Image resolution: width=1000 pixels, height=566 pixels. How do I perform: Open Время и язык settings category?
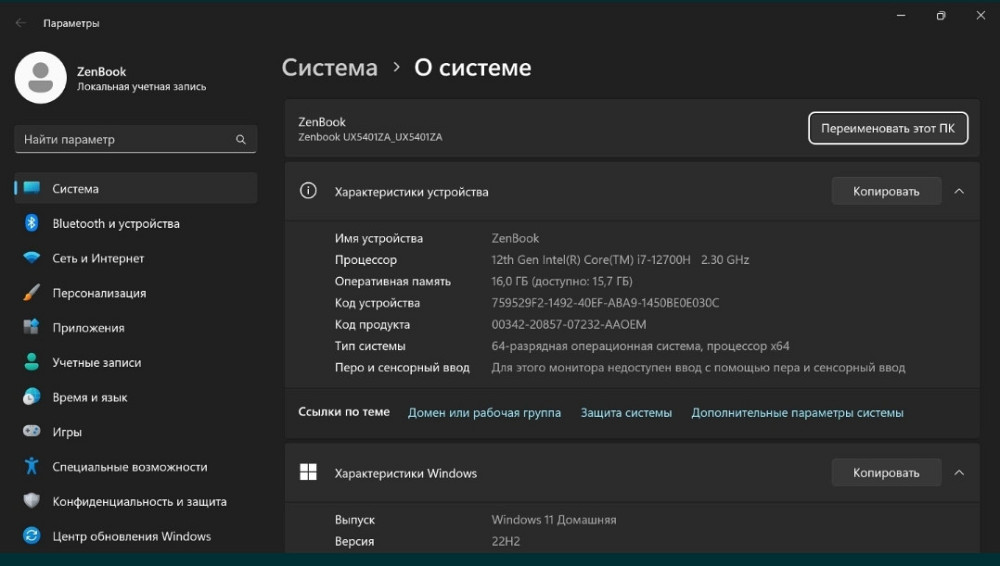[90, 397]
